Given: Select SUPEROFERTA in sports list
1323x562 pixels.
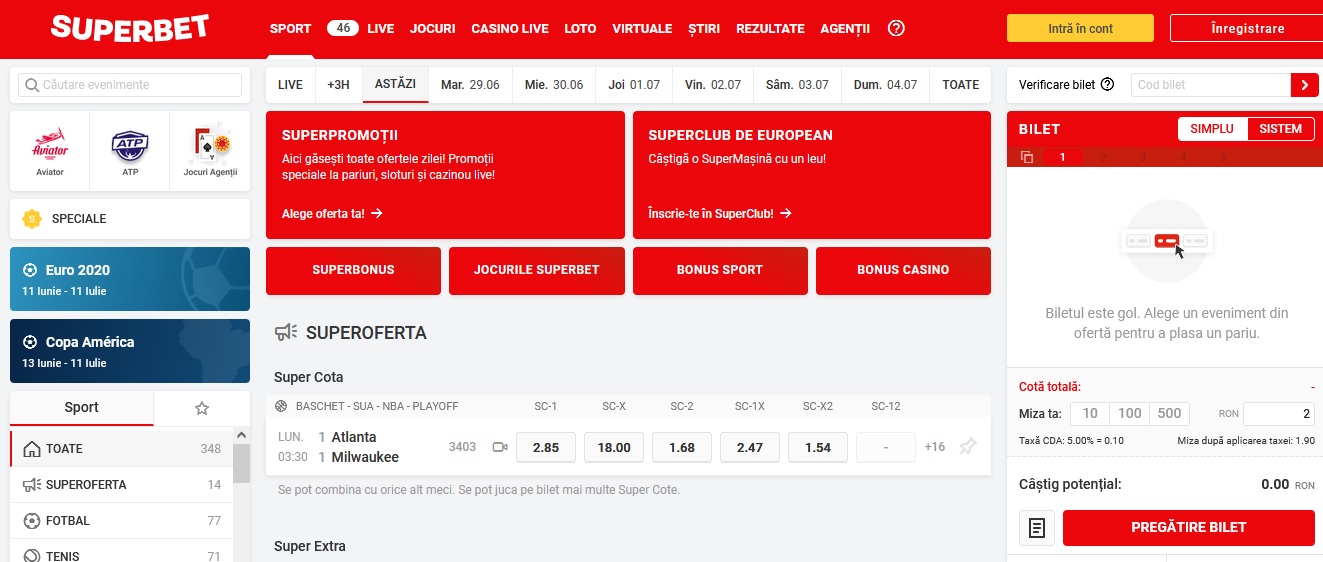Looking at the screenshot, I should coord(122,485).
